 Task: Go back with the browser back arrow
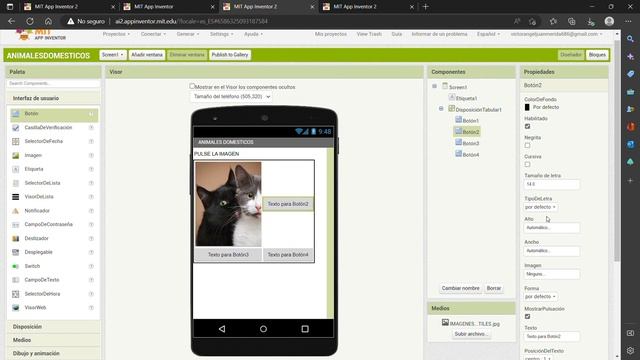pyautogui.click(x=11, y=21)
